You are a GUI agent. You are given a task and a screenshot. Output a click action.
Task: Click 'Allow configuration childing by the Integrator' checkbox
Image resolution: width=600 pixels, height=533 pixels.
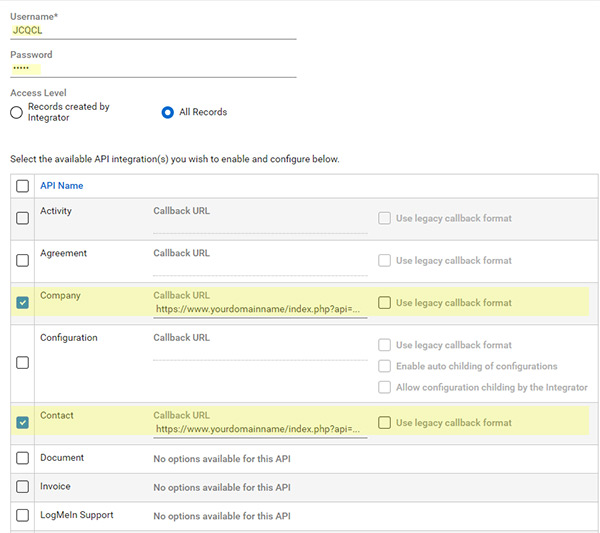pyautogui.click(x=384, y=387)
